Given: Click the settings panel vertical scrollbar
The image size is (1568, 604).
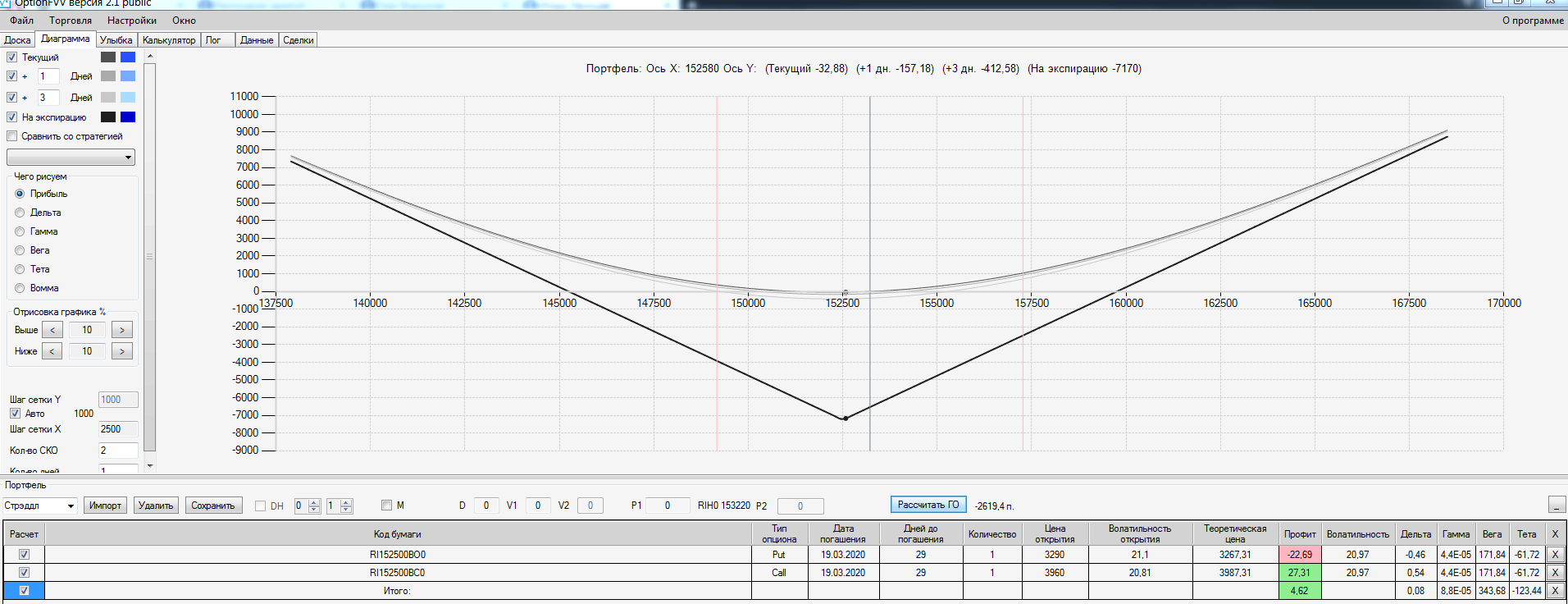Looking at the screenshot, I should tap(149, 257).
